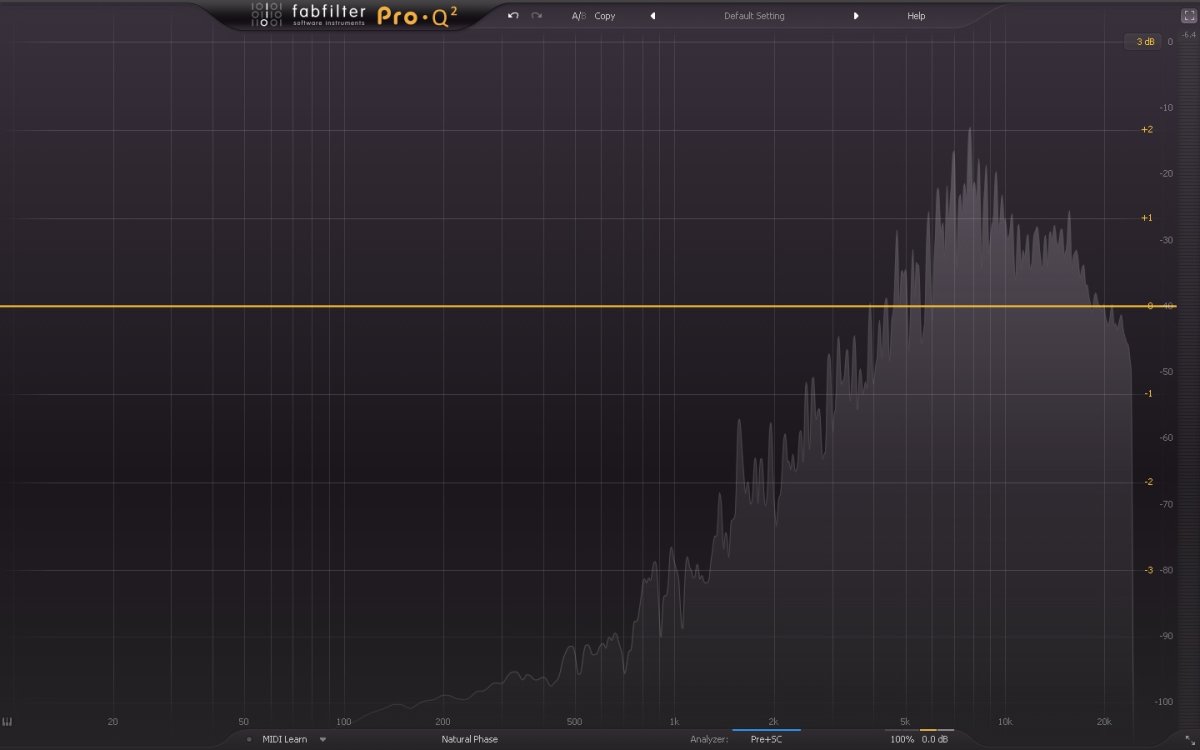The height and width of the screenshot is (750, 1200).
Task: Click the -3 dB gain scale label
Action: (x=1148, y=570)
